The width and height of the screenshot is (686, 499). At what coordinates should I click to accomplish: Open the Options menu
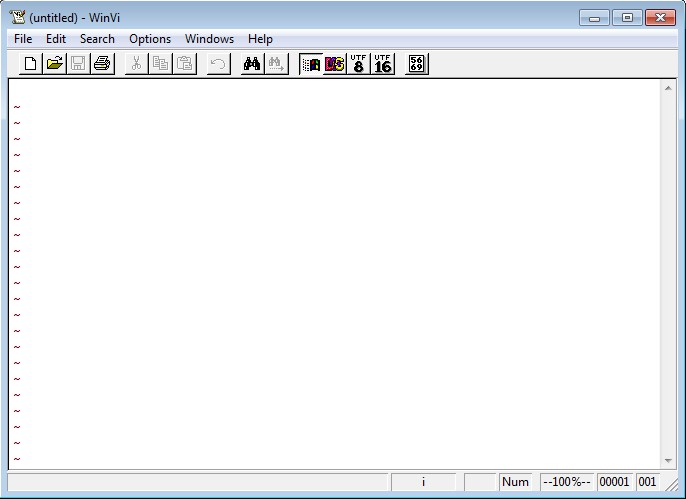tap(150, 39)
